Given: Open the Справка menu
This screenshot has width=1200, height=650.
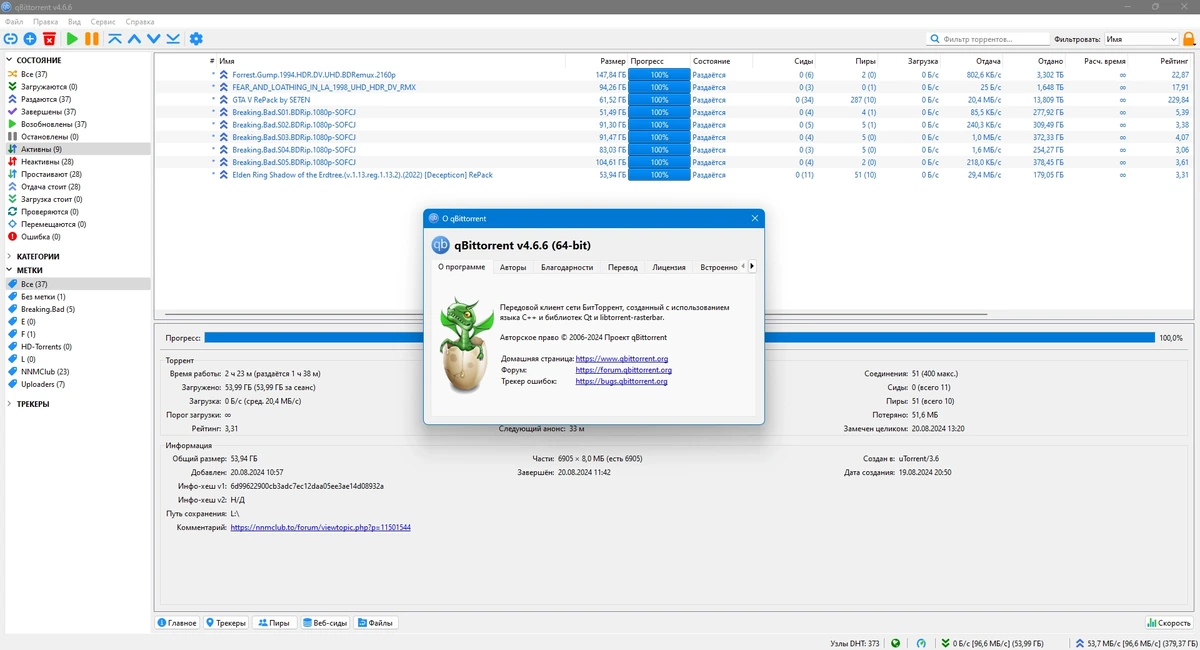Looking at the screenshot, I should pos(140,21).
